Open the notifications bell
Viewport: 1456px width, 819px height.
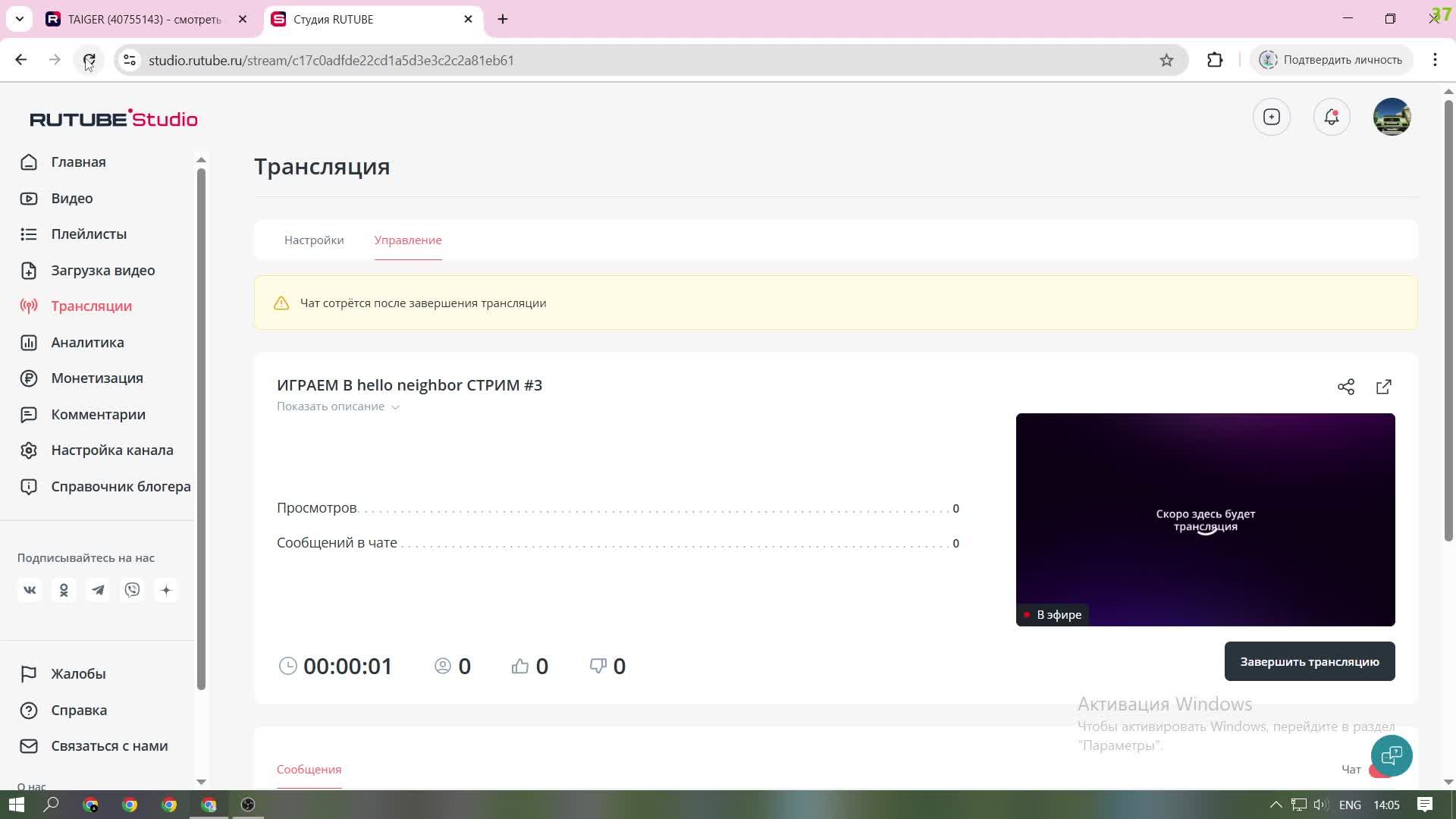[1332, 117]
